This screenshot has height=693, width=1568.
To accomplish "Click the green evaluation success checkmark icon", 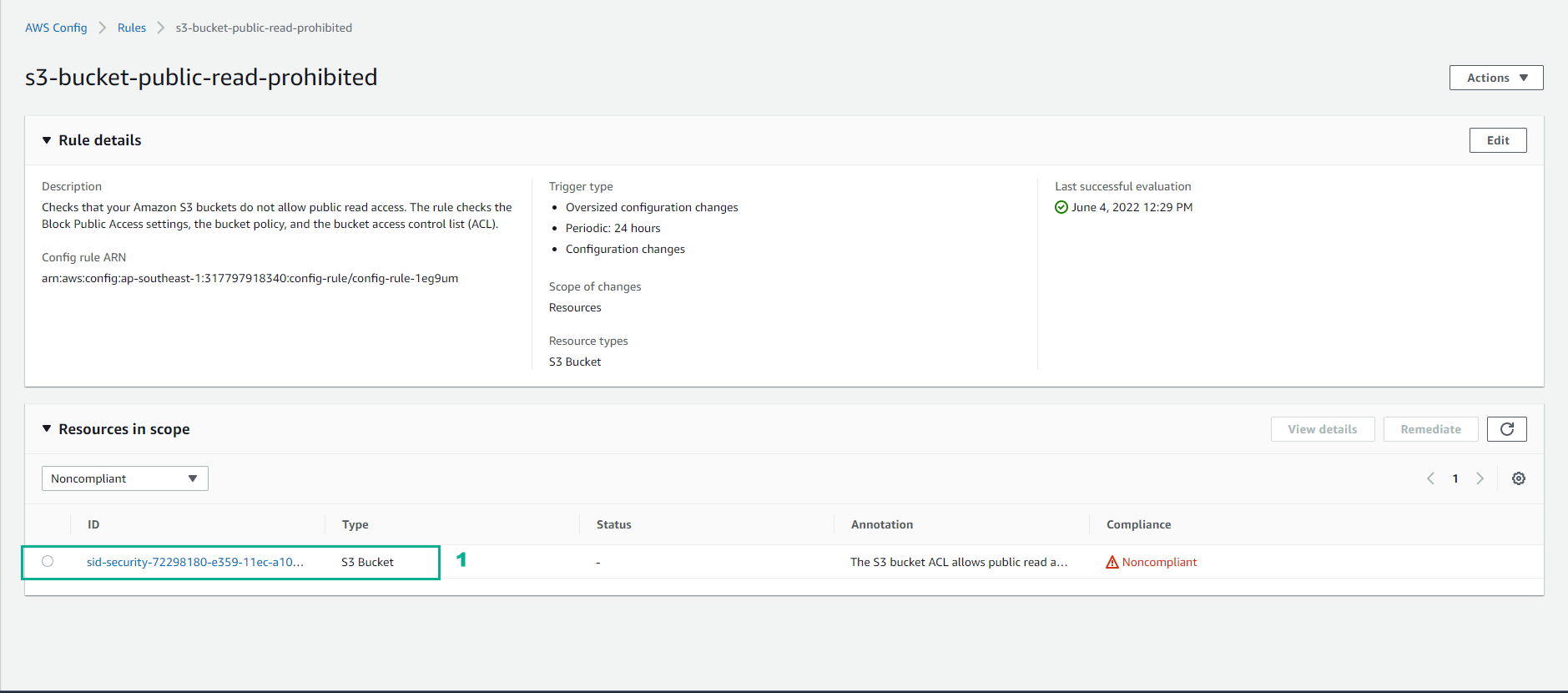I will [1061, 208].
